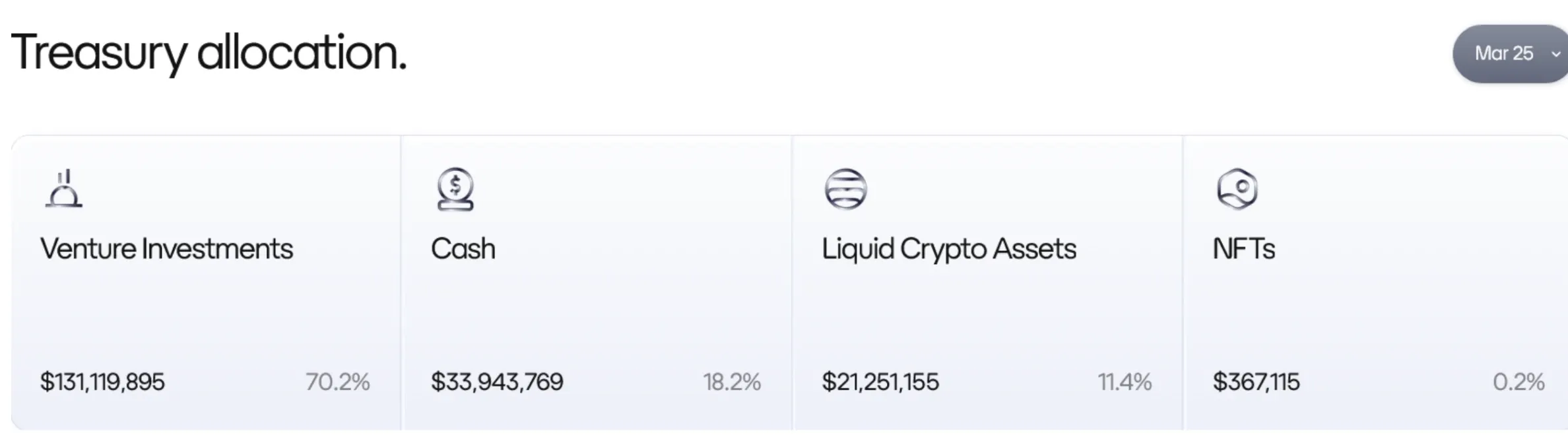Select the Venture Investments card title

(166, 249)
